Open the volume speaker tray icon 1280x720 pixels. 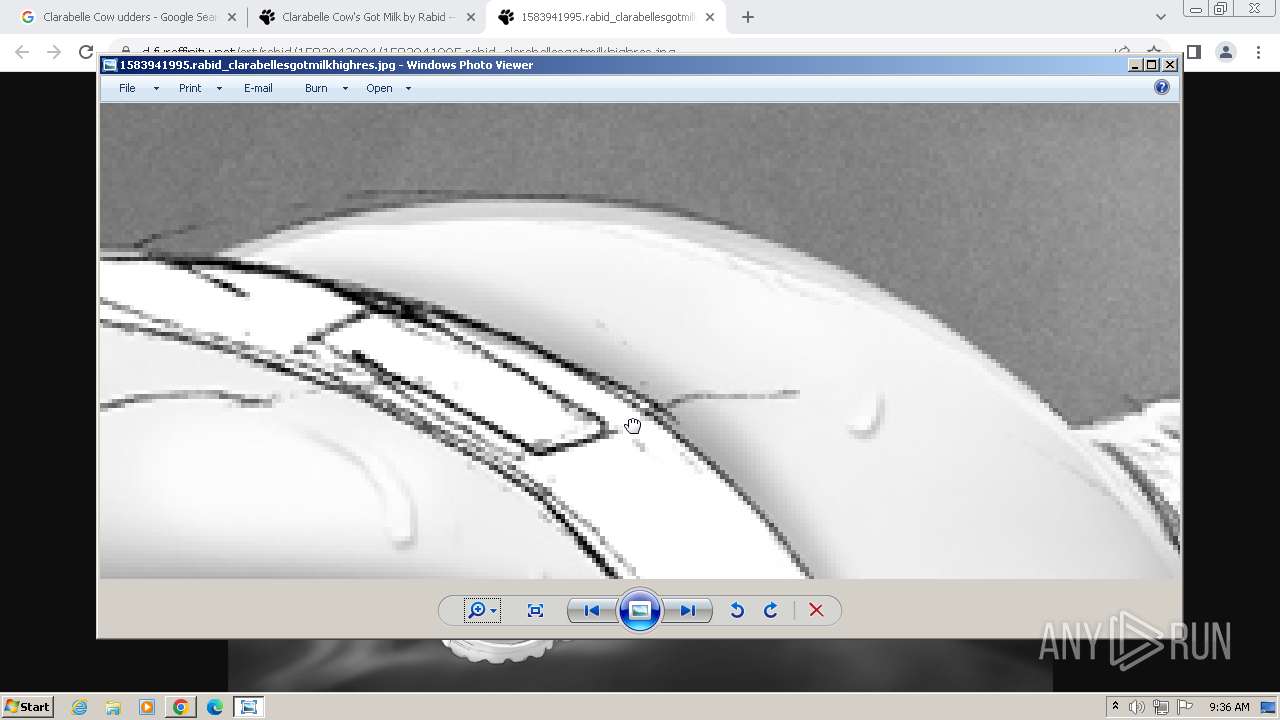[x=1137, y=707]
